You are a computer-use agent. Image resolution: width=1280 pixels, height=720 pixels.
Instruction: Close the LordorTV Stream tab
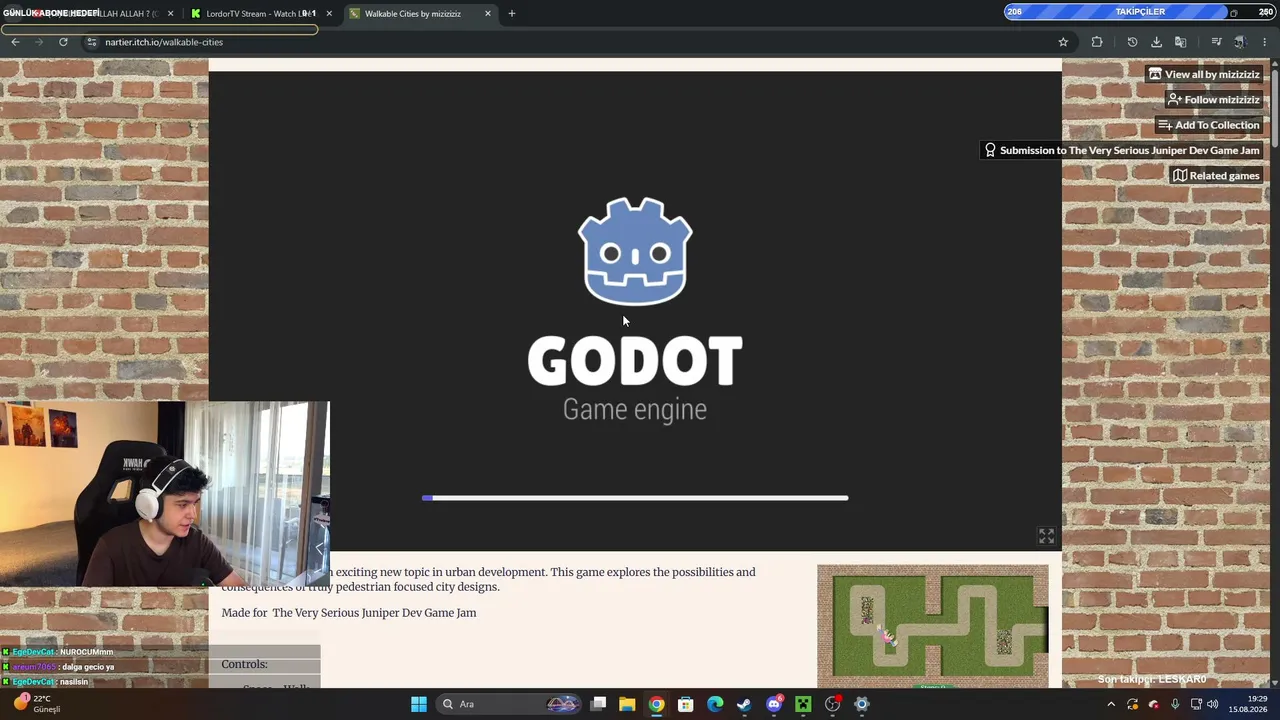(329, 13)
